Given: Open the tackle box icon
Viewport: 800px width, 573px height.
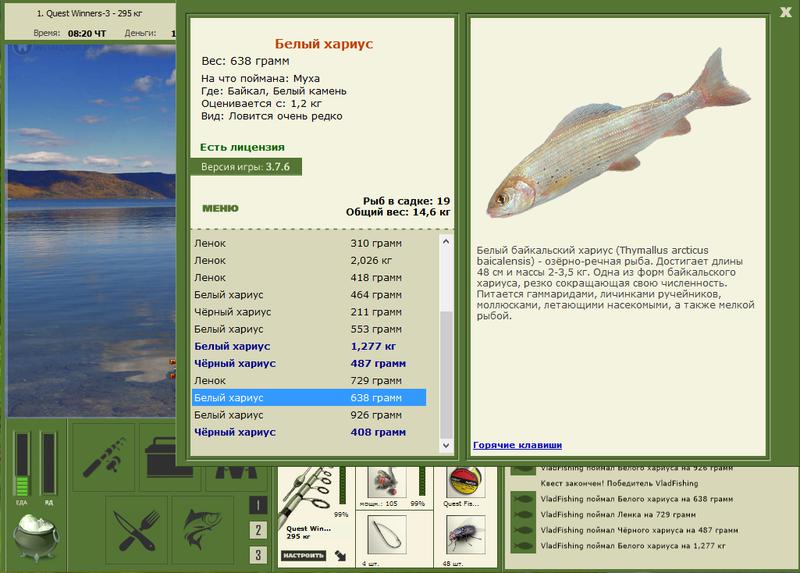Looking at the screenshot, I should click(x=170, y=457).
